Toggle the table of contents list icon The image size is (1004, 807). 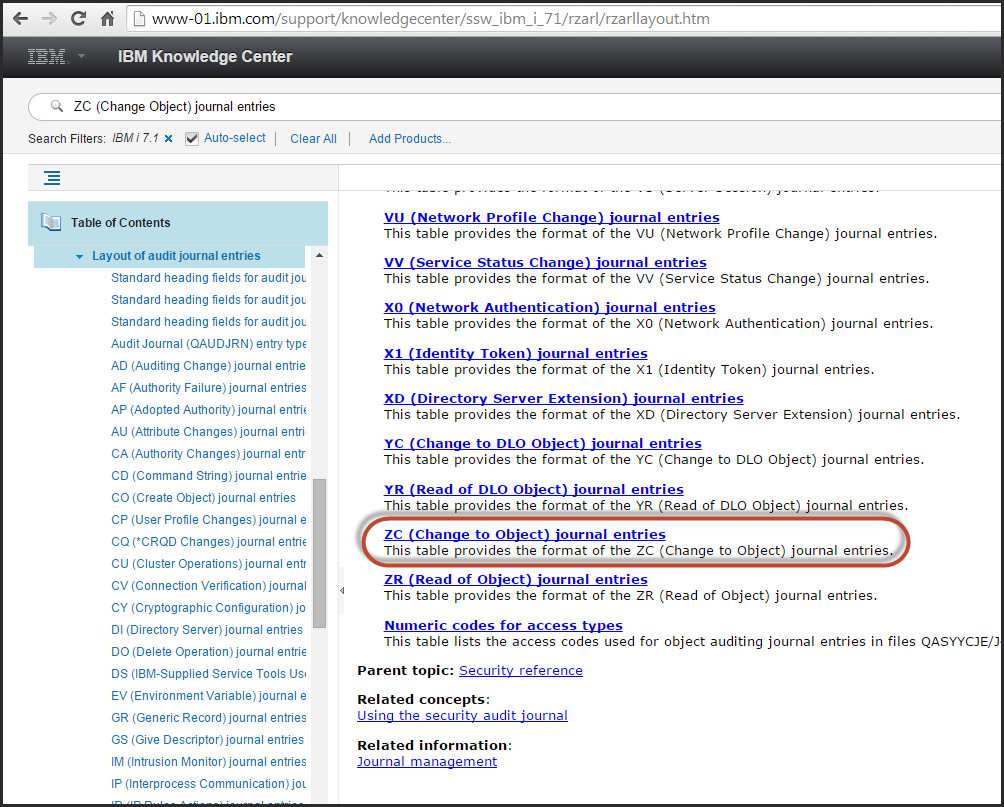click(x=52, y=178)
